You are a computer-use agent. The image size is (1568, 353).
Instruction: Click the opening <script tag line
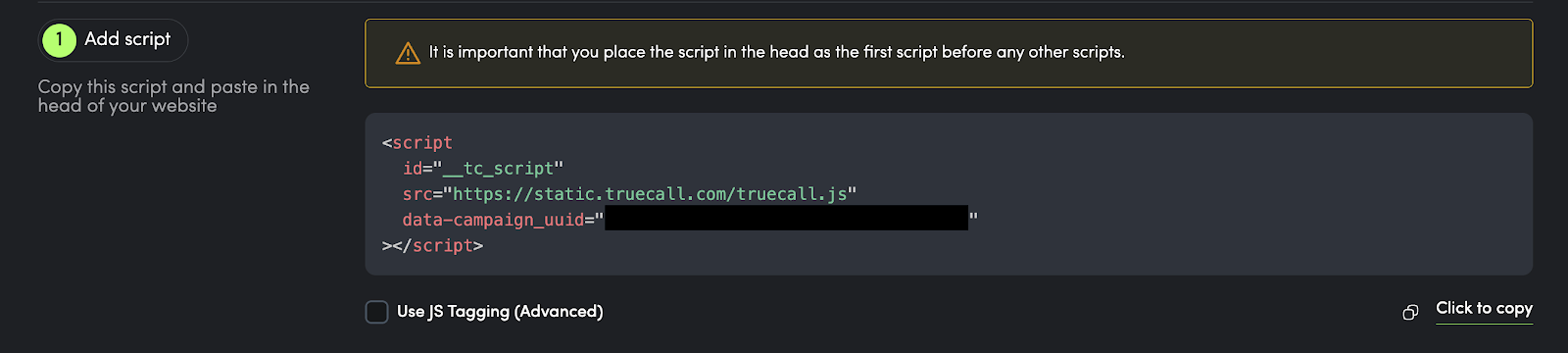(417, 143)
